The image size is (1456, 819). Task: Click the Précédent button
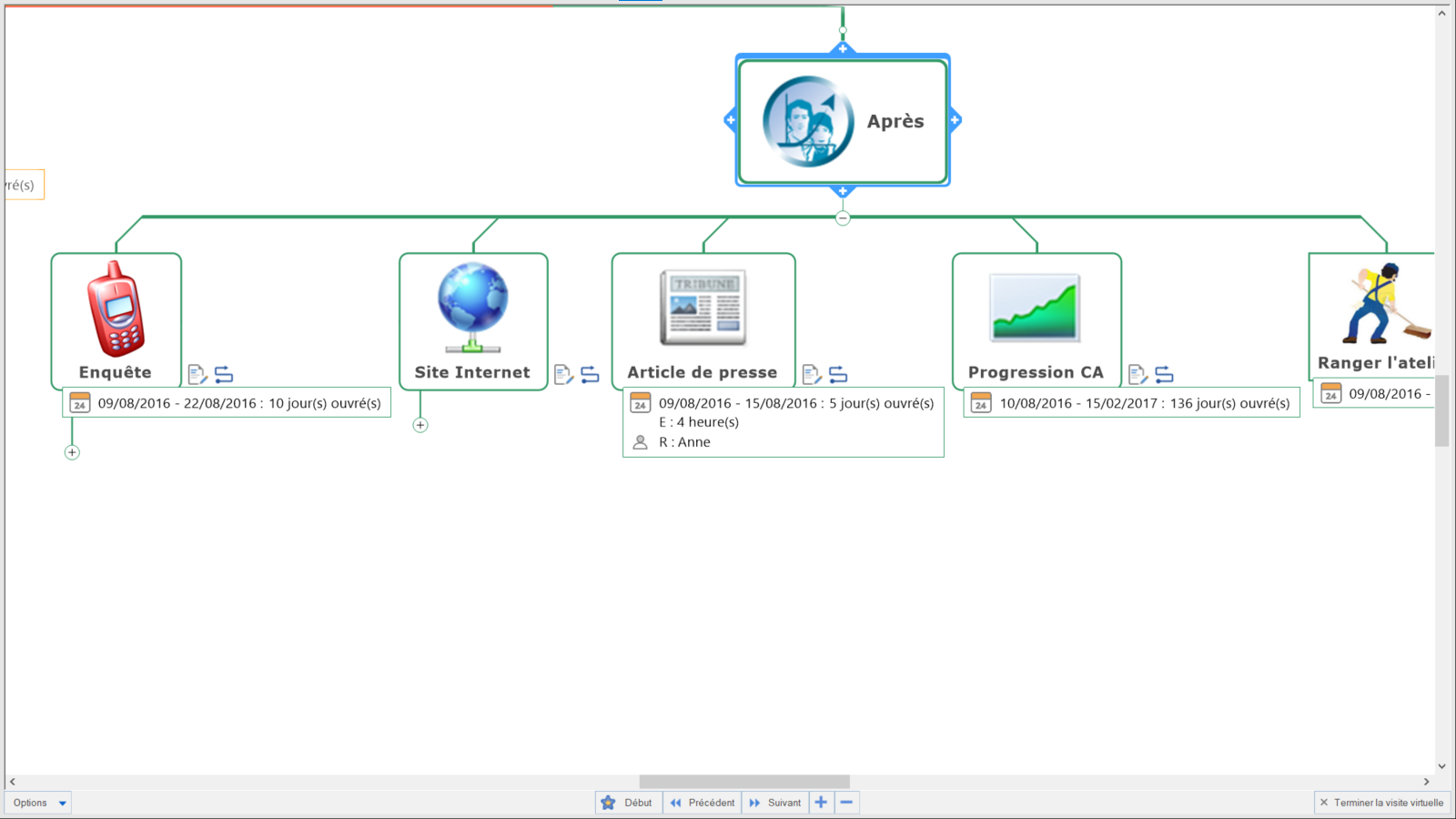703,803
